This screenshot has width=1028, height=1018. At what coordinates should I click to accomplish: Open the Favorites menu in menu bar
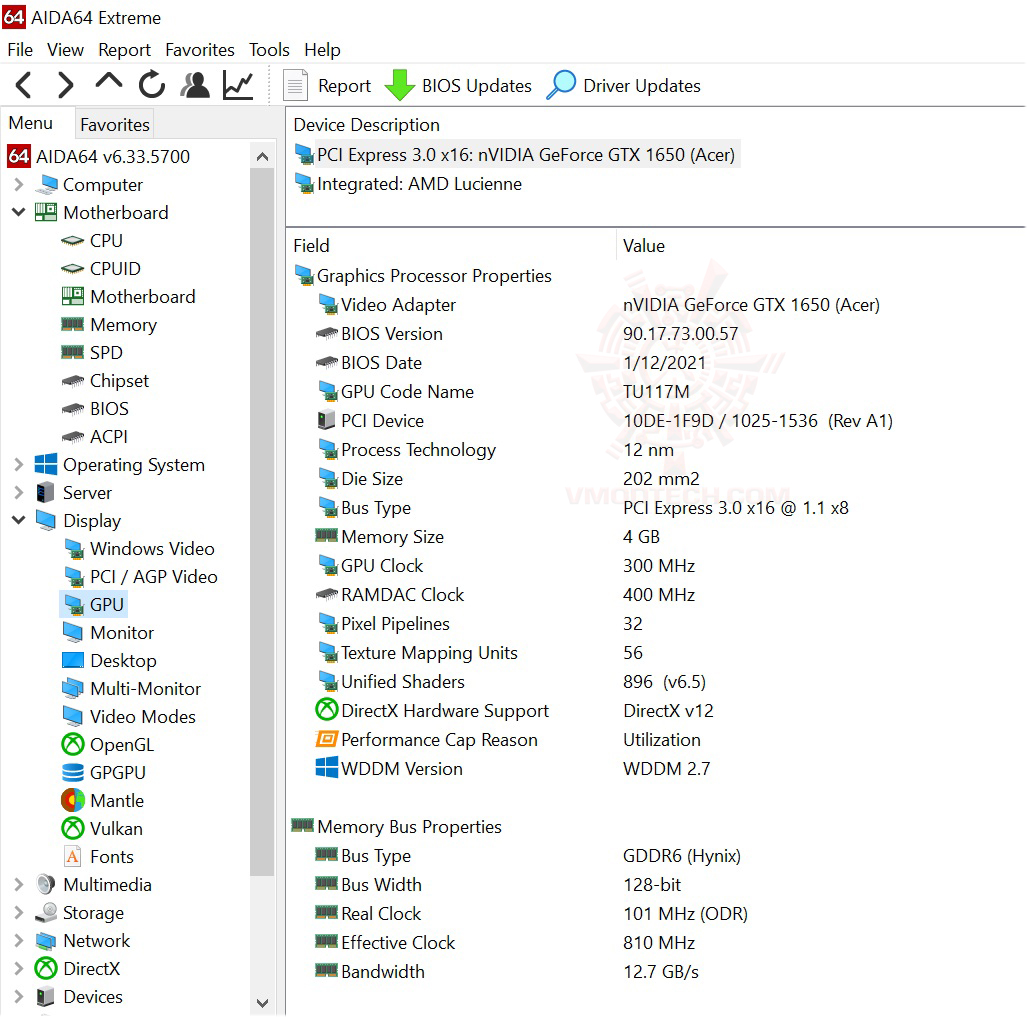(200, 50)
